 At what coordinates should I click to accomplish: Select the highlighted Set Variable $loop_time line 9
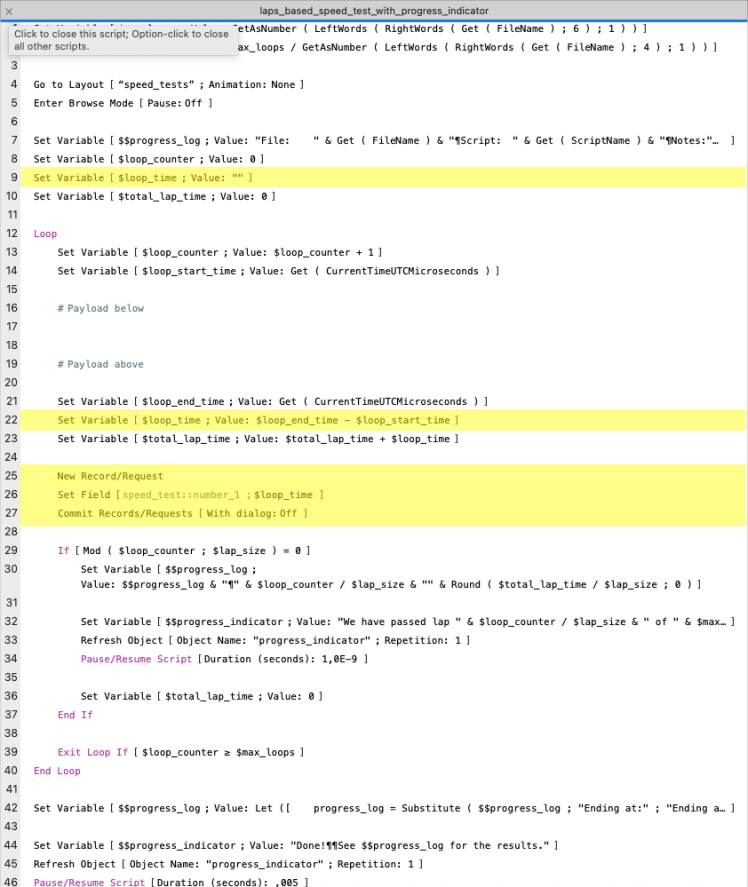pyautogui.click(x=143, y=178)
